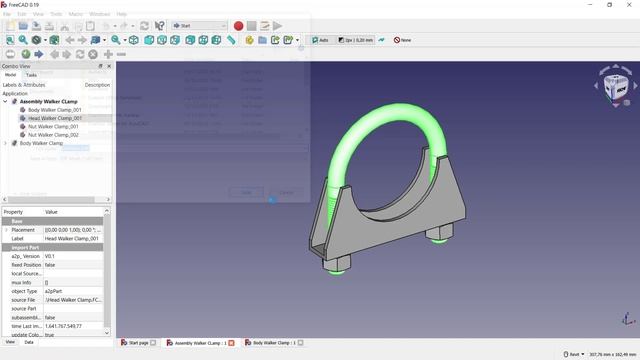
Task: Expand the Body Walker Clamp document
Action: coord(5,143)
